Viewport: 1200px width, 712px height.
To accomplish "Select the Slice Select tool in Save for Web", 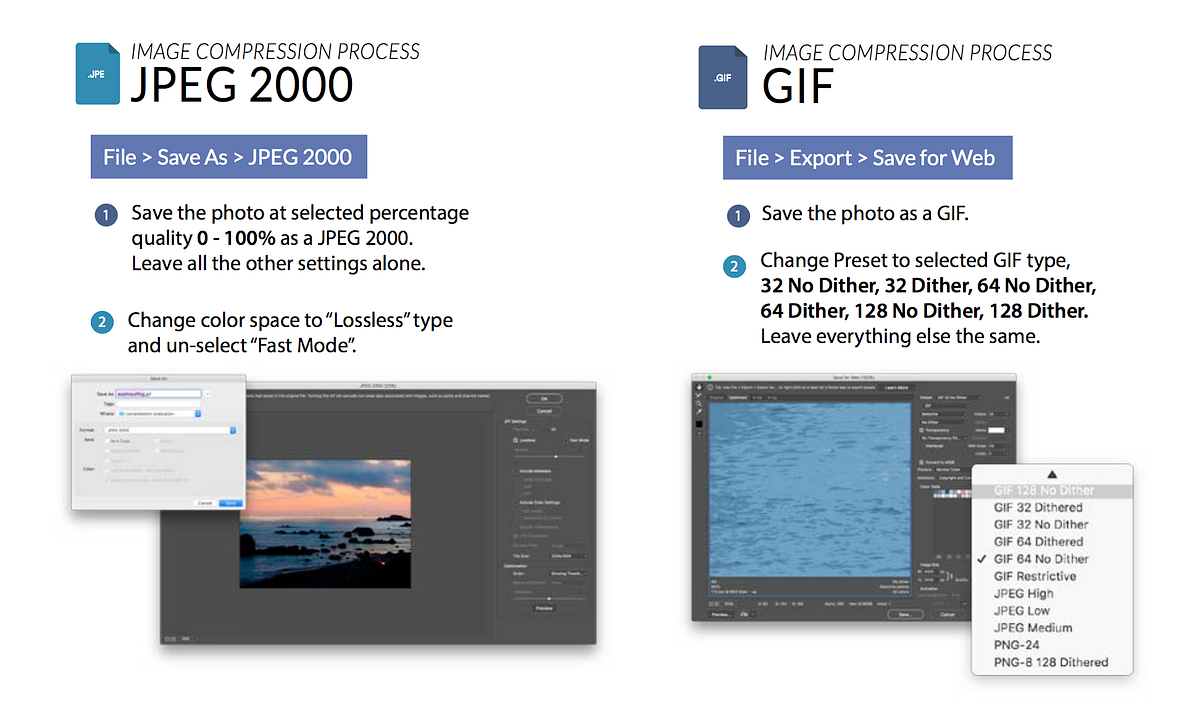I will (699, 395).
